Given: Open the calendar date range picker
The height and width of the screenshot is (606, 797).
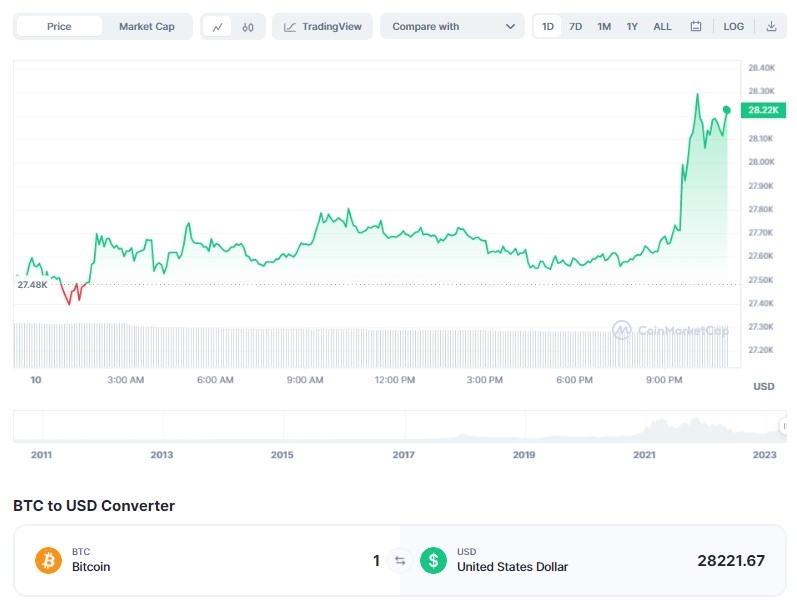Looking at the screenshot, I should pyautogui.click(x=696, y=26).
